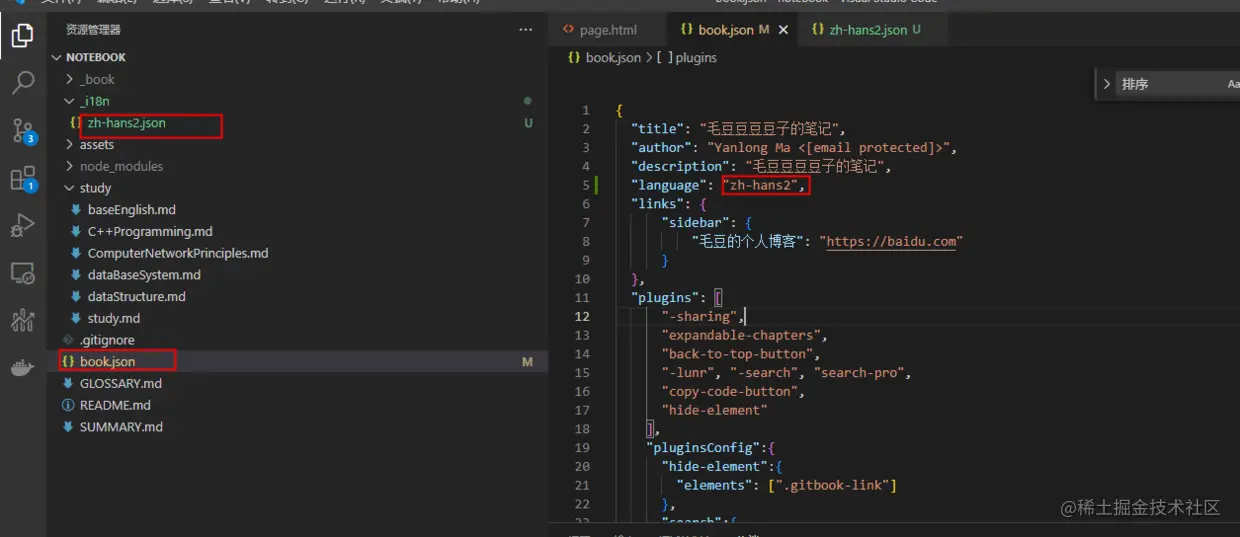Open GLOSSARY.md file
This screenshot has height=537, width=1240.
tap(120, 383)
